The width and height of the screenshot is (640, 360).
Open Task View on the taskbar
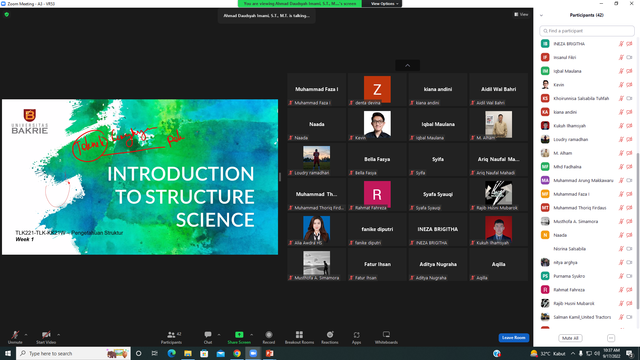click(x=154, y=353)
